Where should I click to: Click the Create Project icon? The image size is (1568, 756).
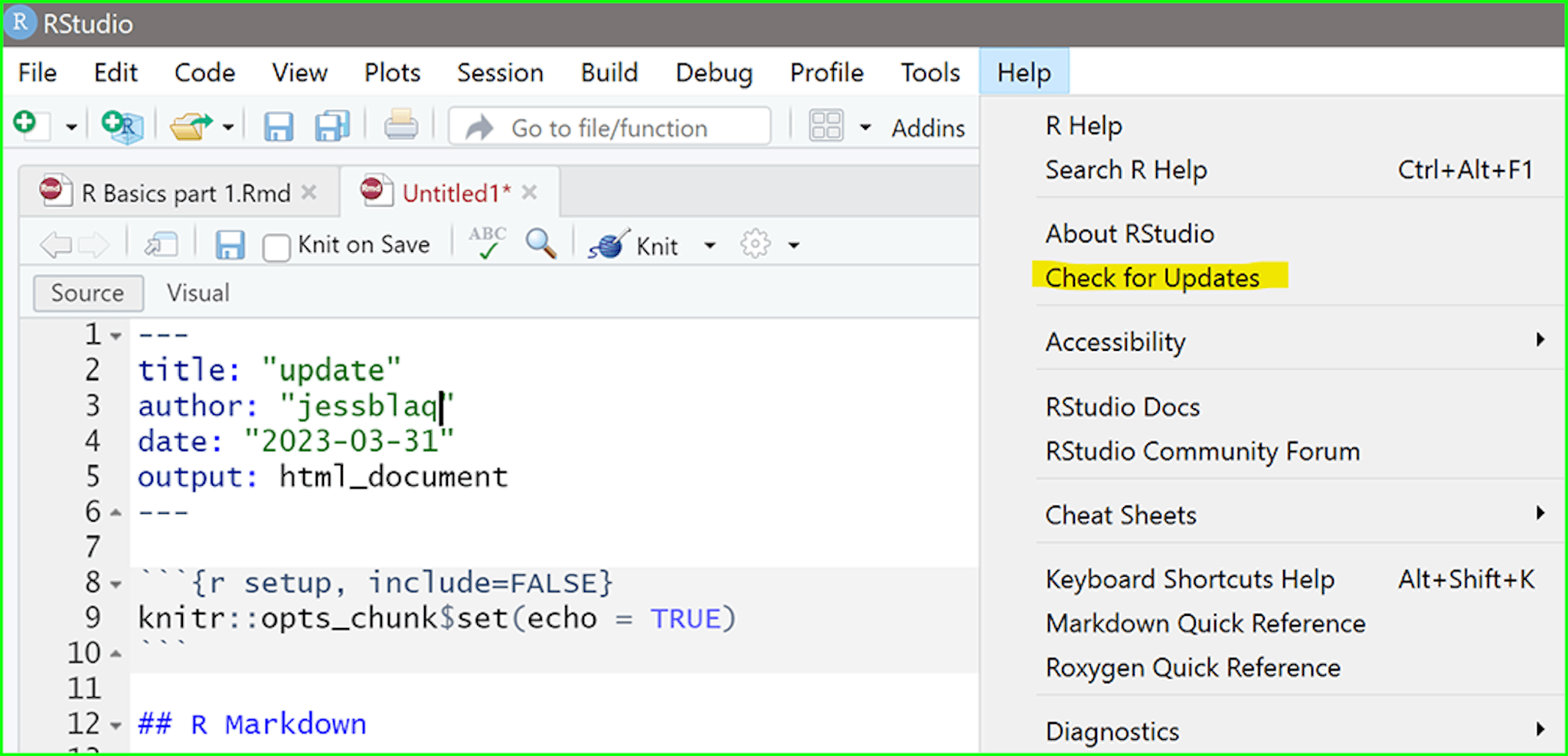coord(122,126)
